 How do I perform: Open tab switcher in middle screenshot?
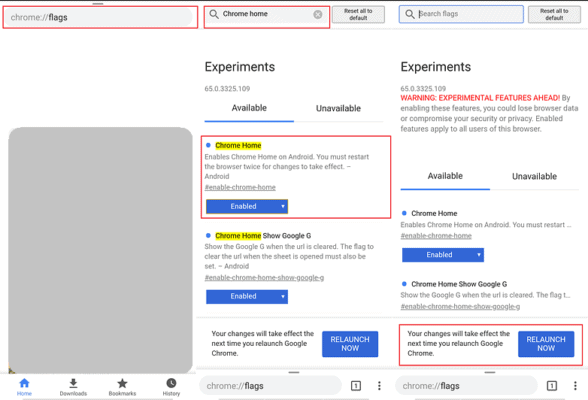[x=356, y=385]
